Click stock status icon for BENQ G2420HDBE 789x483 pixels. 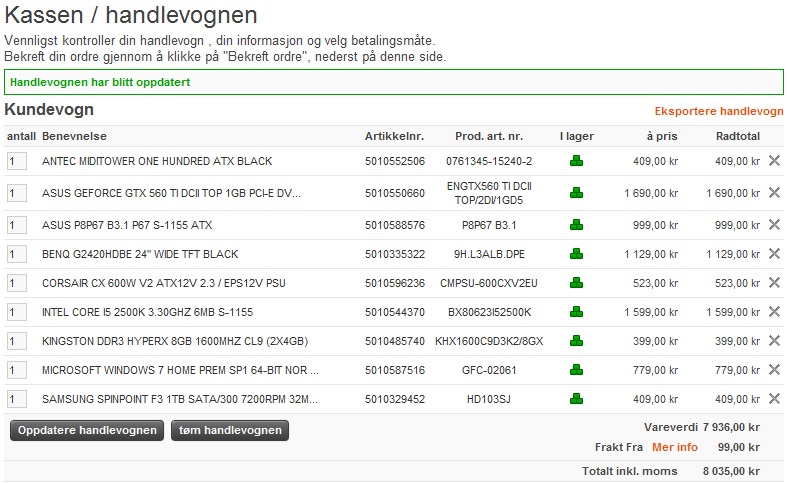577,254
